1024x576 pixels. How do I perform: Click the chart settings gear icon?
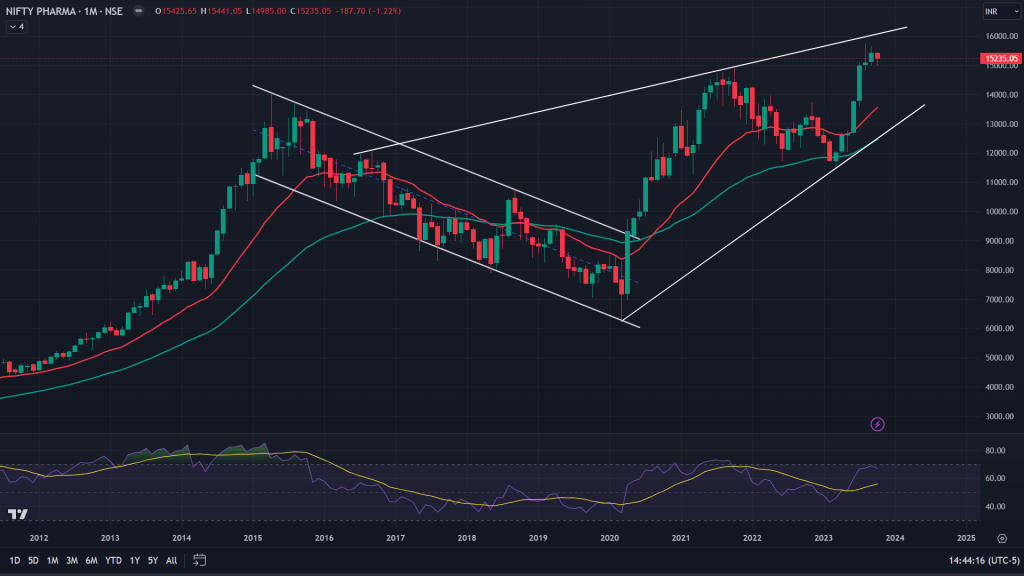(1001, 538)
